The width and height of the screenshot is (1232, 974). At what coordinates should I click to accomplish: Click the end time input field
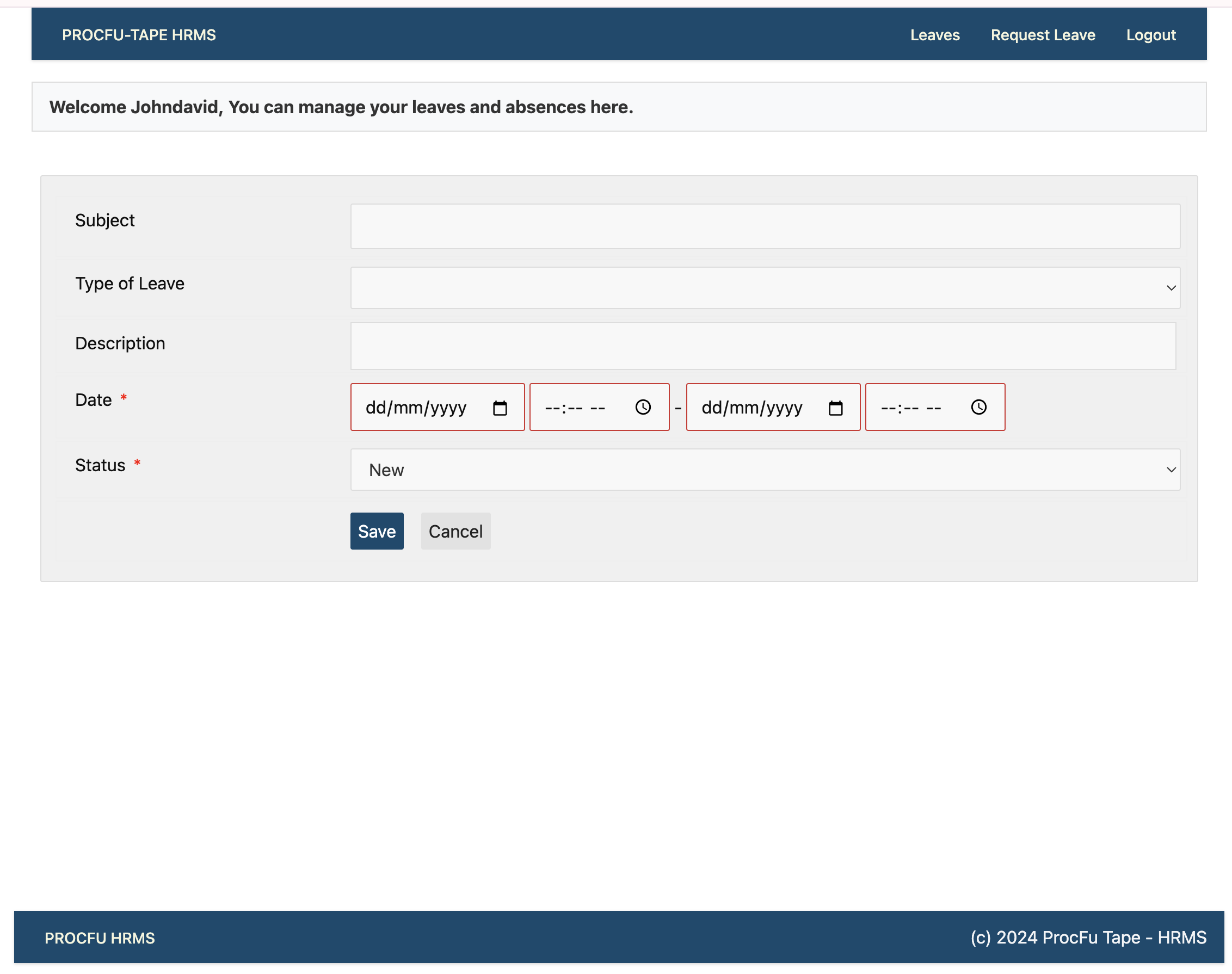pos(911,408)
